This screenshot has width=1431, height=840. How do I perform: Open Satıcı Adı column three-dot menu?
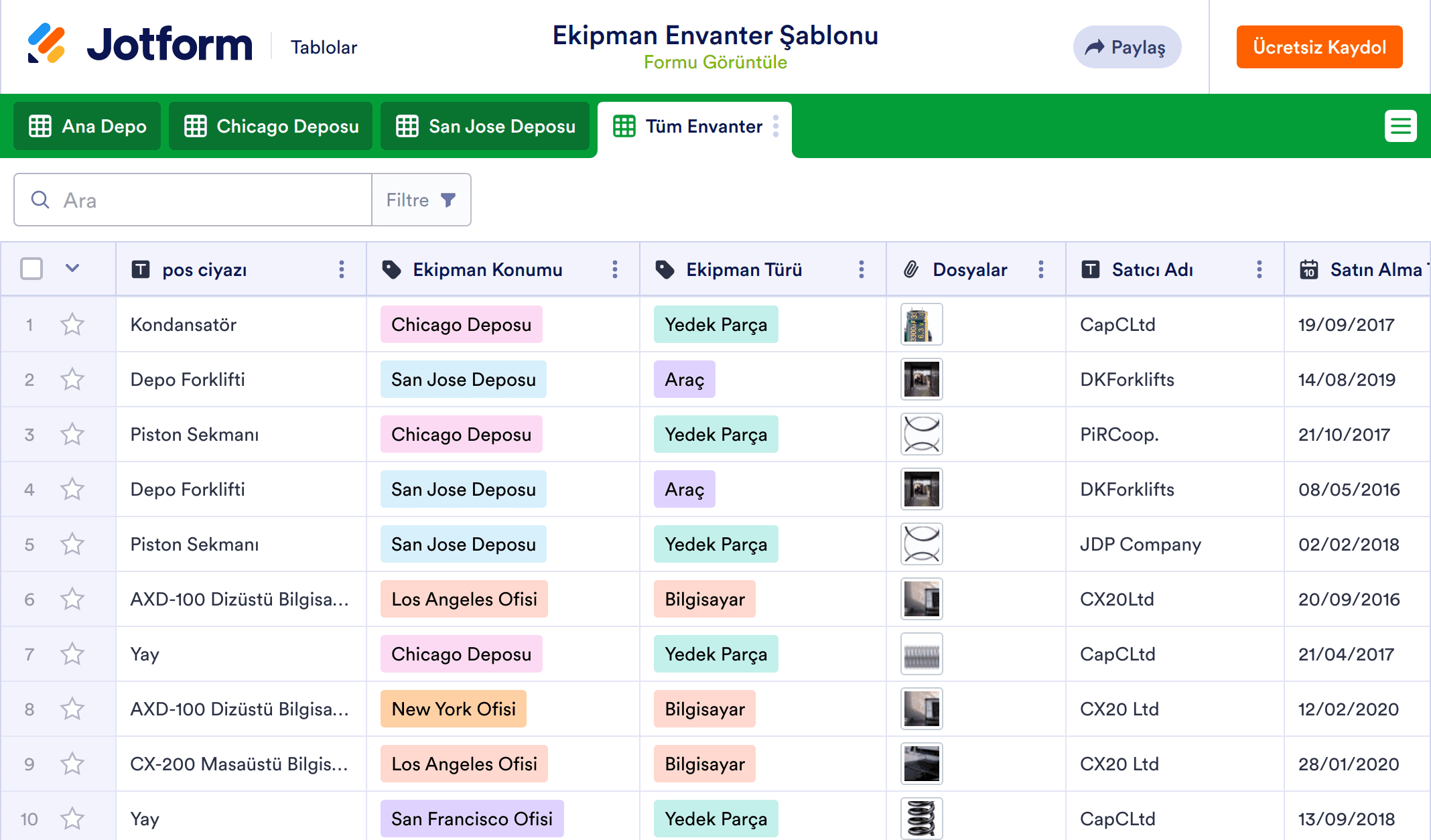pyautogui.click(x=1259, y=269)
